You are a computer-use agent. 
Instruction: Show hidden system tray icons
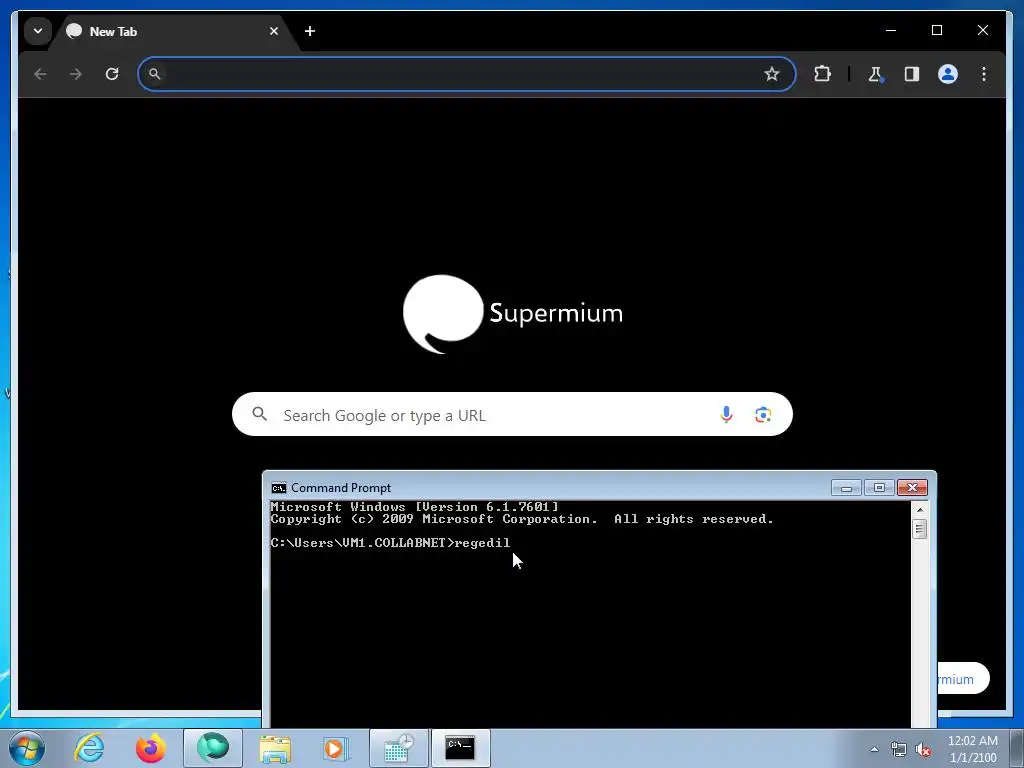(874, 749)
